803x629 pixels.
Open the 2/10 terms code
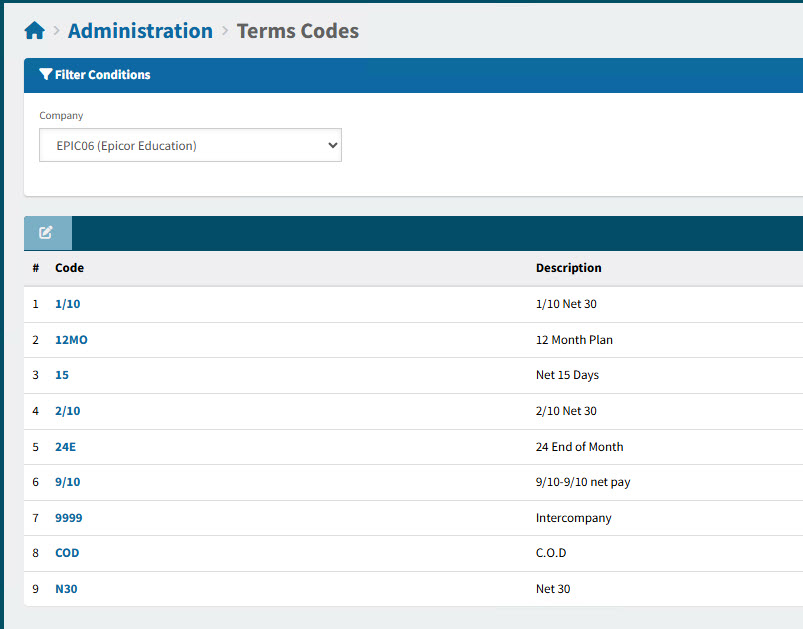[x=67, y=411]
